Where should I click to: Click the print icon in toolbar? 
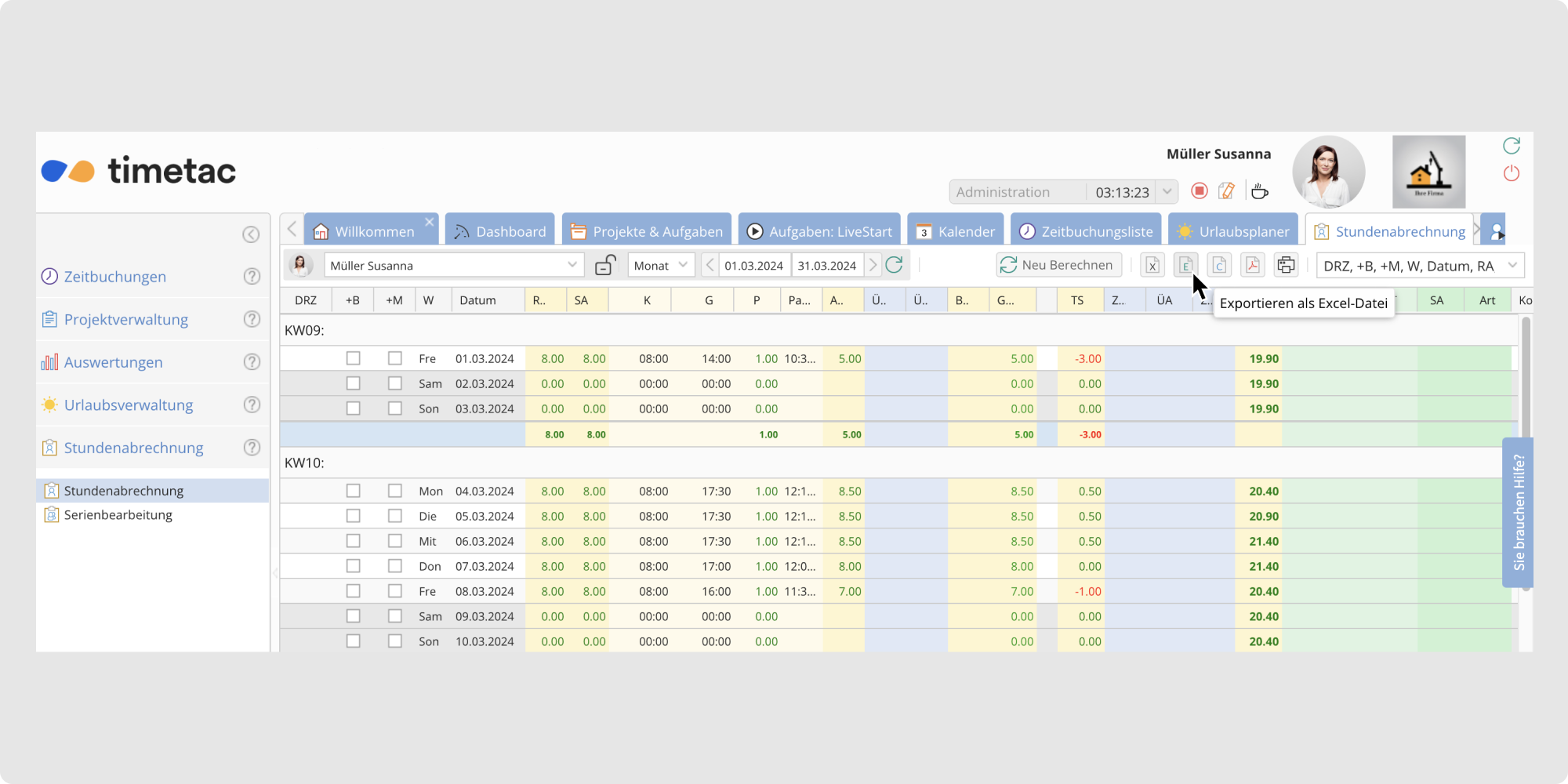point(1286,265)
